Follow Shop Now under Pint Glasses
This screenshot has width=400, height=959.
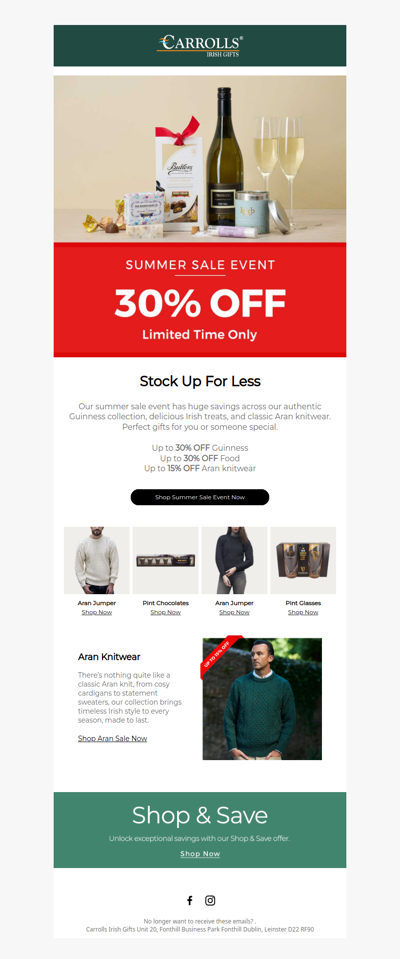click(x=303, y=612)
